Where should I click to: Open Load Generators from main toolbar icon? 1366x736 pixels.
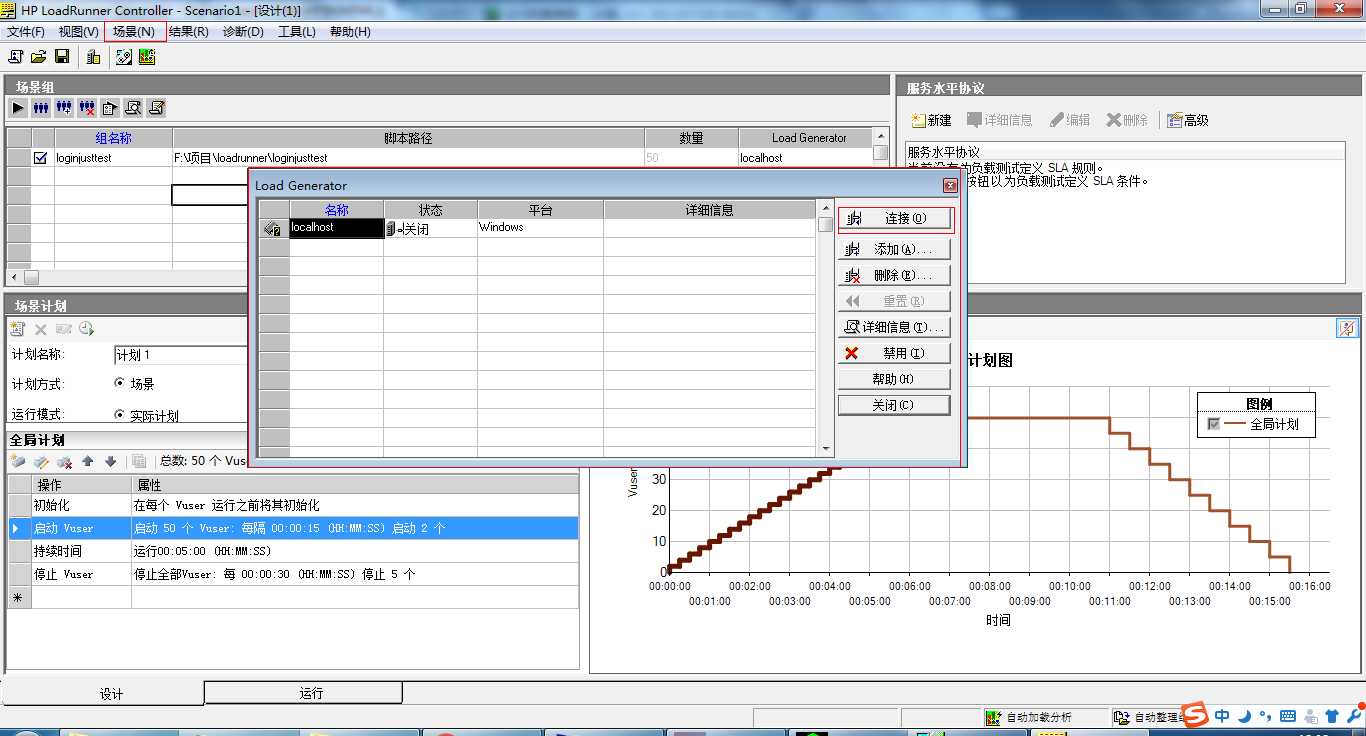pyautogui.click(x=93, y=57)
